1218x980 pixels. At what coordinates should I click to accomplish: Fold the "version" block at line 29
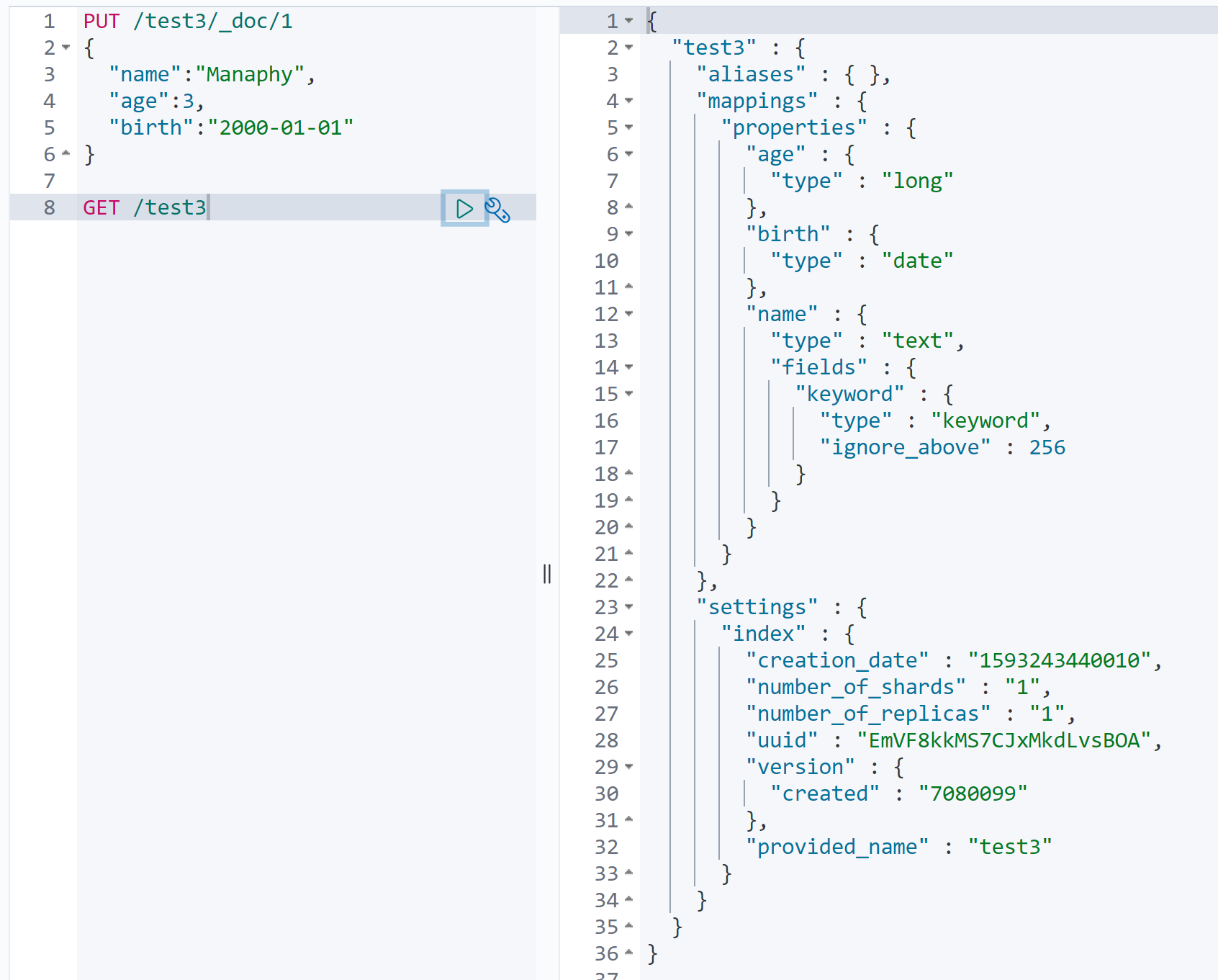click(x=629, y=767)
